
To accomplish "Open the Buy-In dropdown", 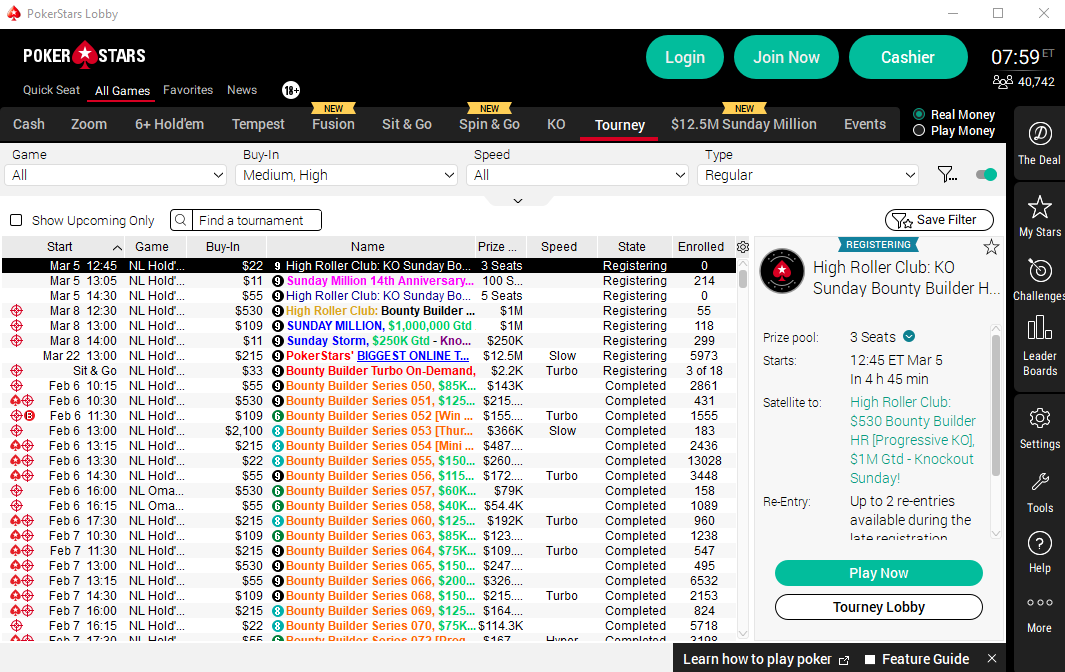I will point(346,174).
